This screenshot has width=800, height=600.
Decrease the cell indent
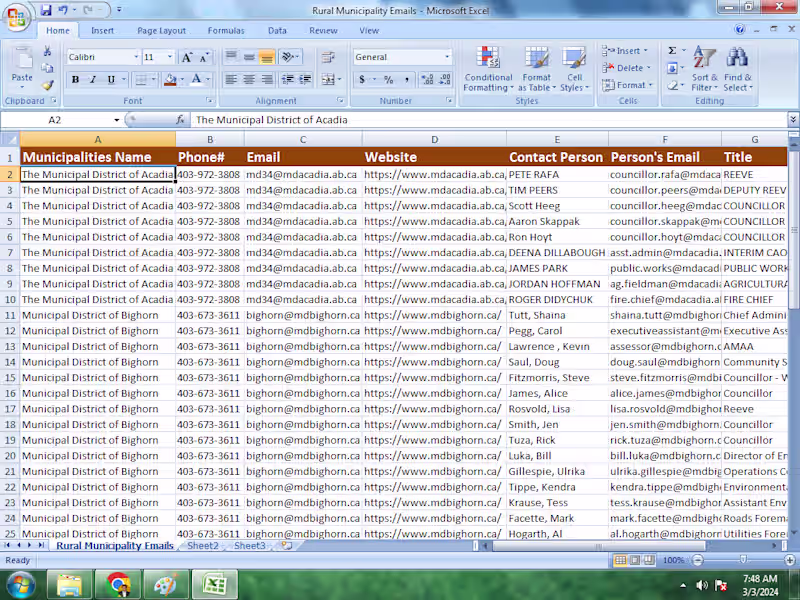point(288,80)
